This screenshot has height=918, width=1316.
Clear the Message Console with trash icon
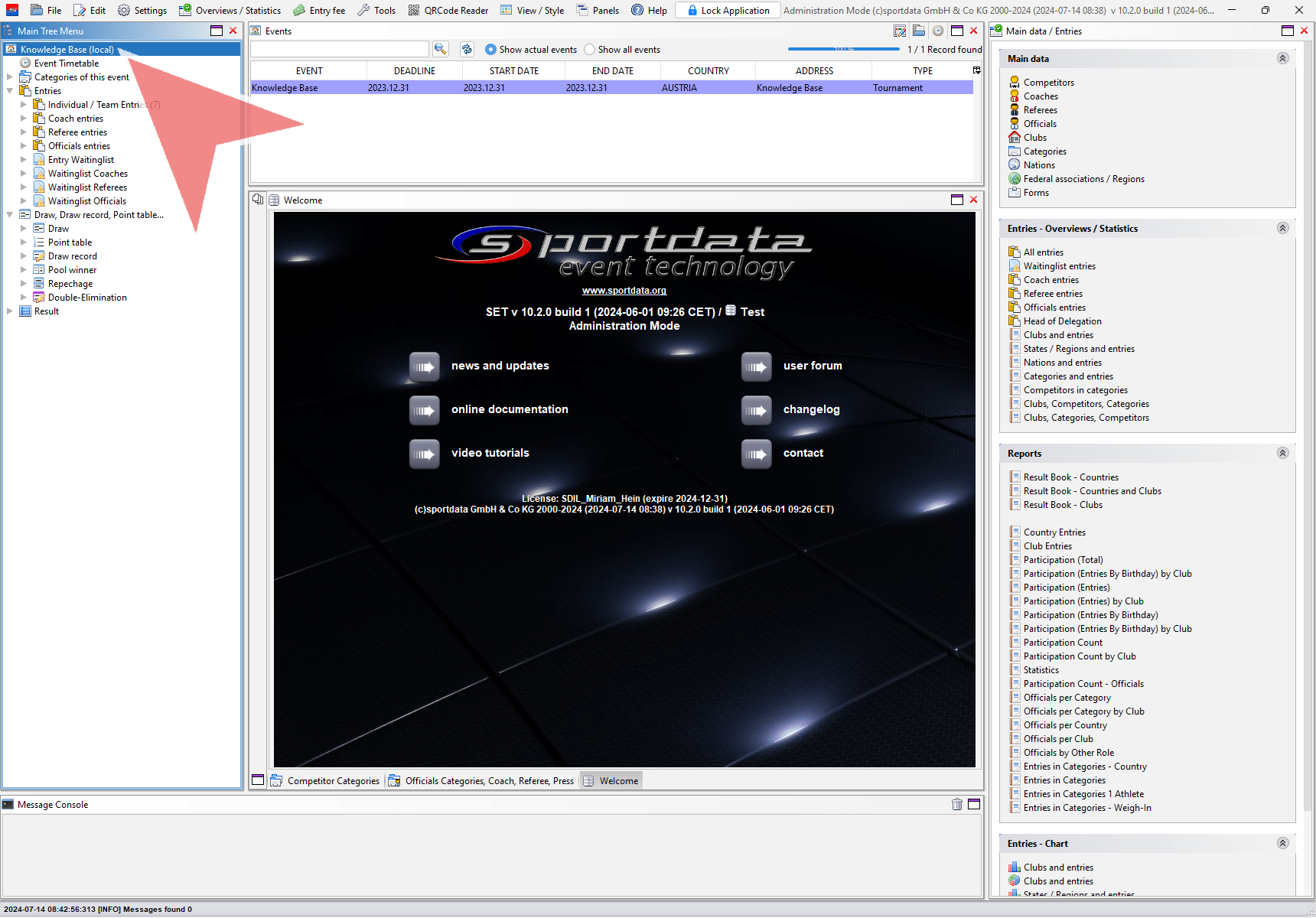click(x=956, y=804)
